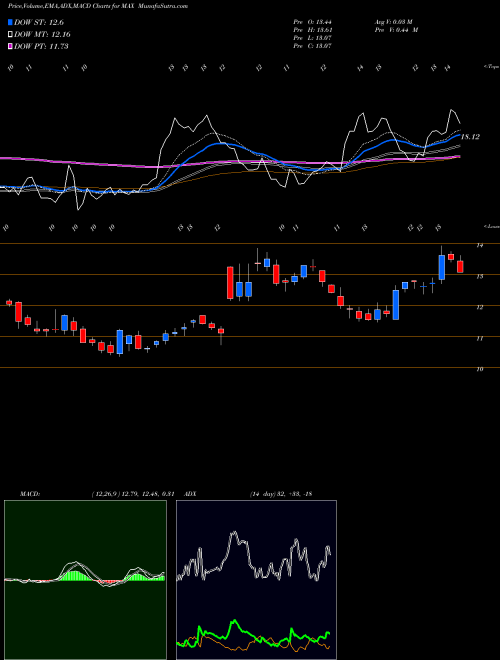500x660 pixels.
Task: Select the 'DOW PT: 11.73' legend text
Action: 41,46
